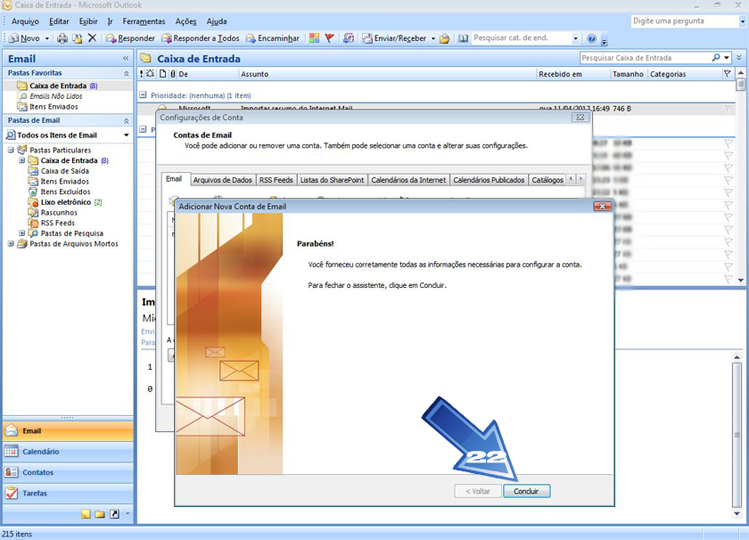Open the Ajuda menu
The height and width of the screenshot is (540, 749).
[217, 22]
